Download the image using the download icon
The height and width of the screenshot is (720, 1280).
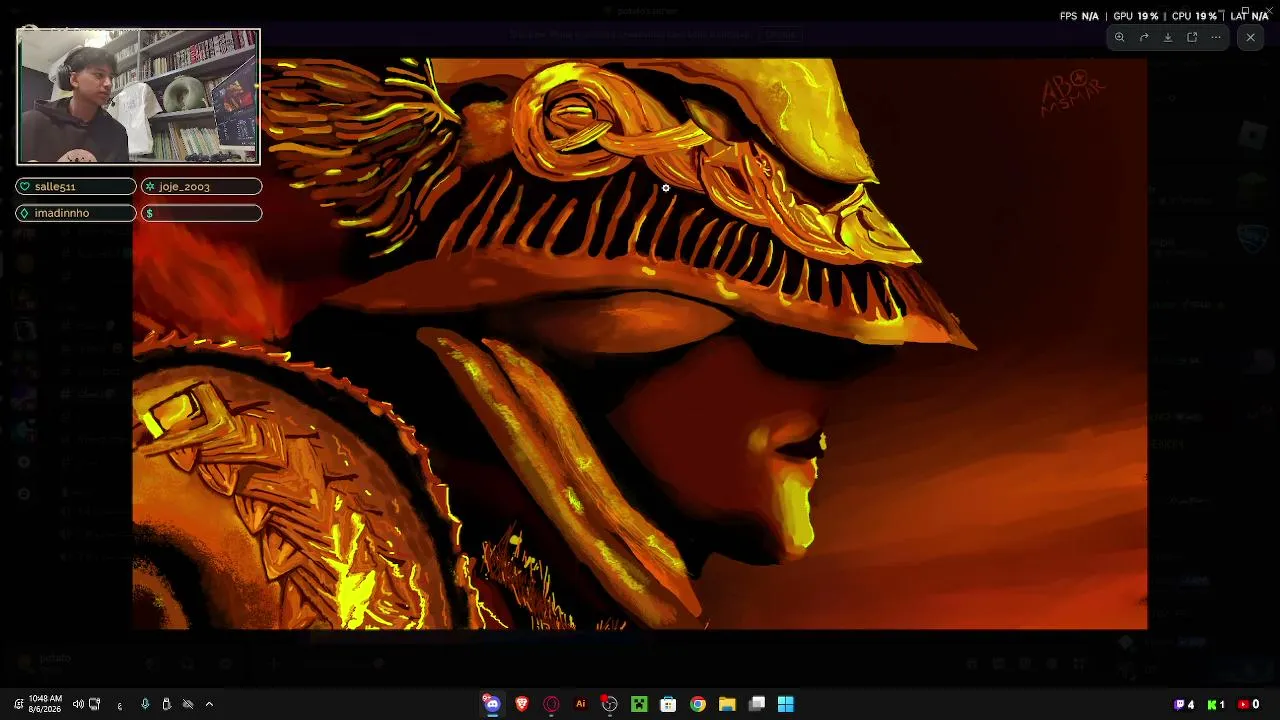(x=1168, y=38)
